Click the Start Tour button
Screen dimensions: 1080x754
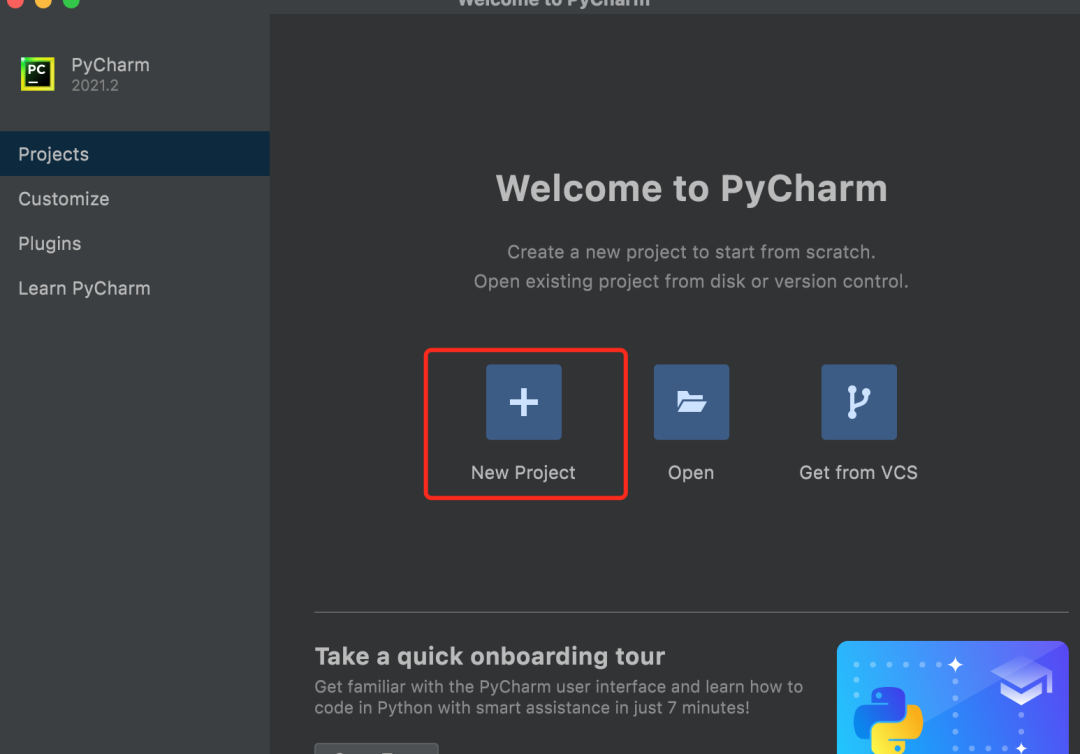point(376,748)
